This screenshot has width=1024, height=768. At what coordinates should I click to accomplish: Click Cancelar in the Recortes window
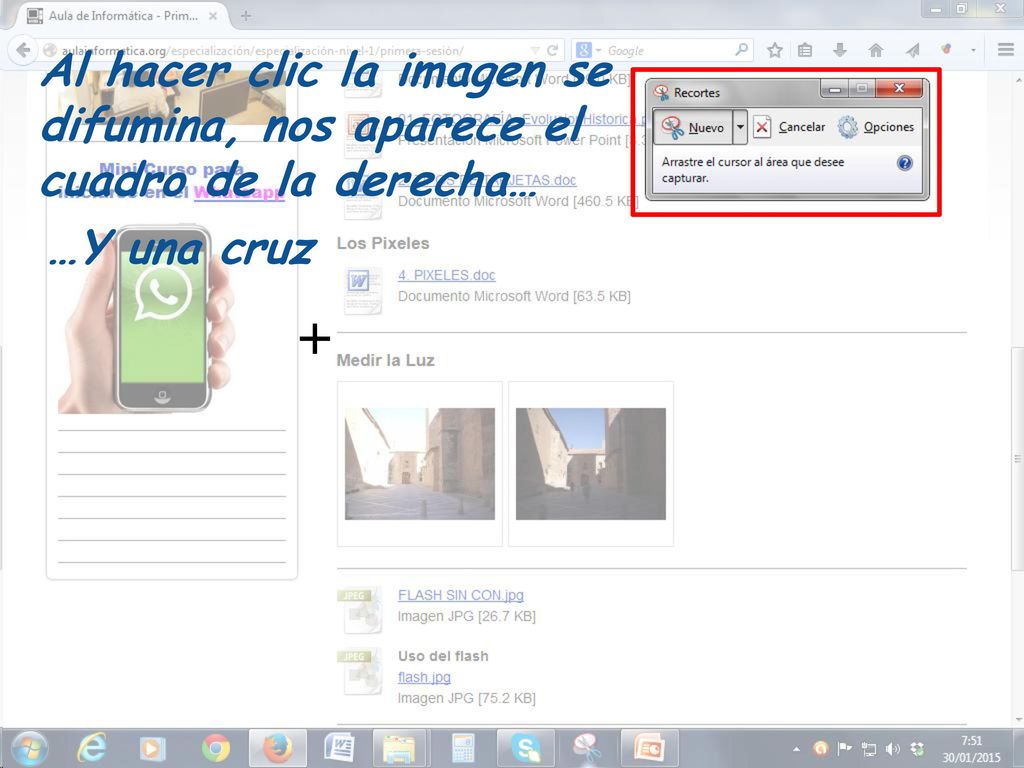click(x=789, y=127)
